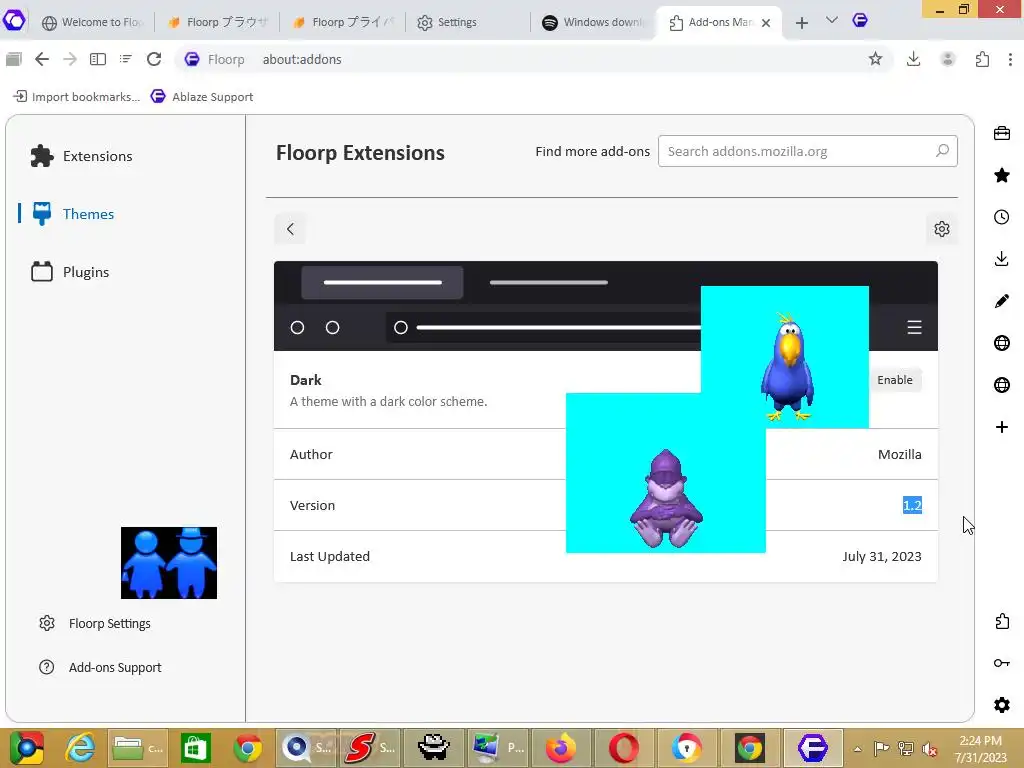Switch to Settings tab

click(x=468, y=22)
